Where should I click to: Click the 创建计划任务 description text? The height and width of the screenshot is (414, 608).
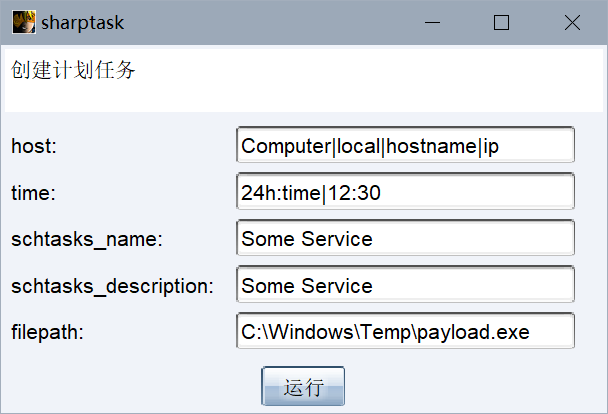(72, 70)
